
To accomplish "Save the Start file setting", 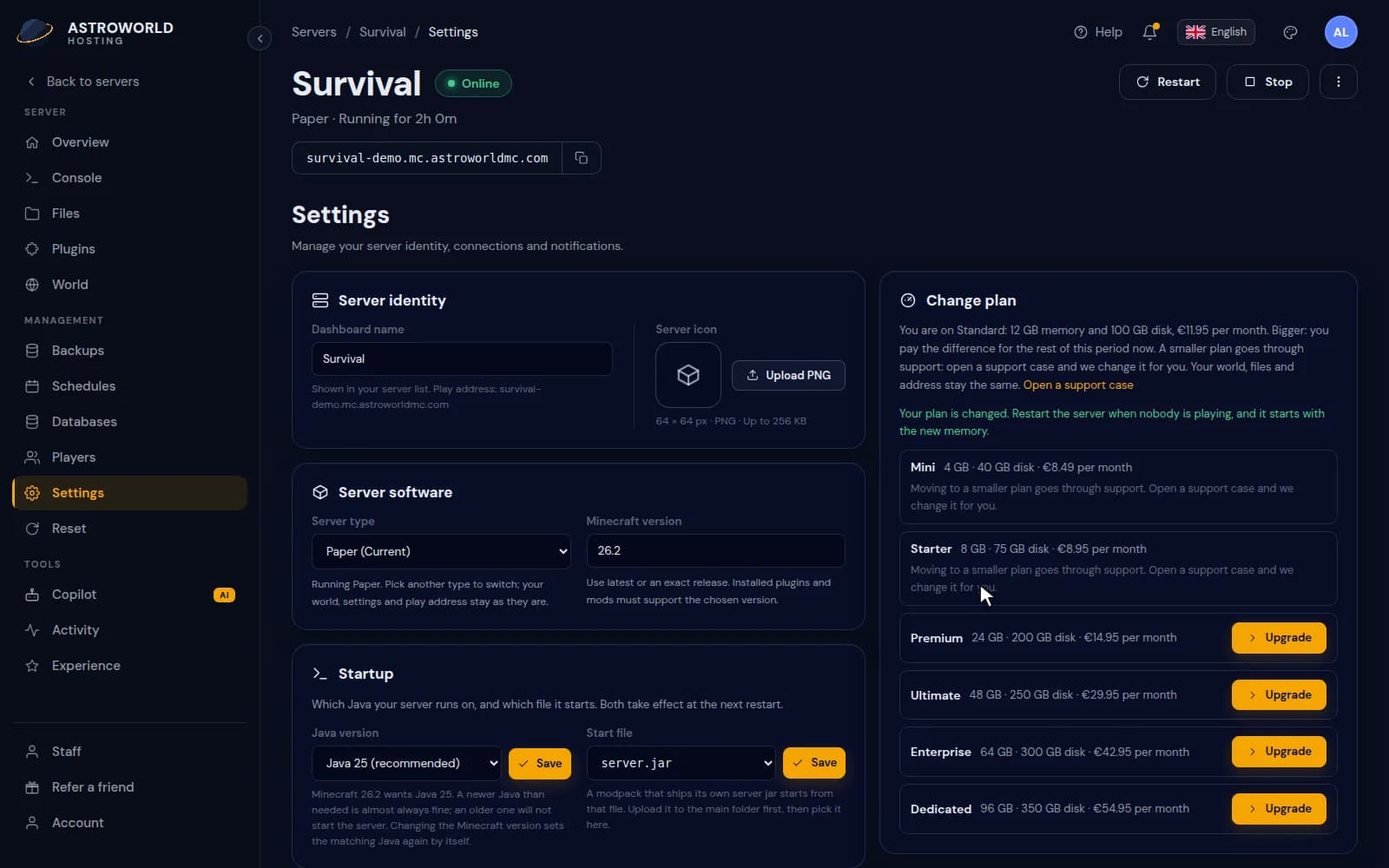I will coord(814,763).
